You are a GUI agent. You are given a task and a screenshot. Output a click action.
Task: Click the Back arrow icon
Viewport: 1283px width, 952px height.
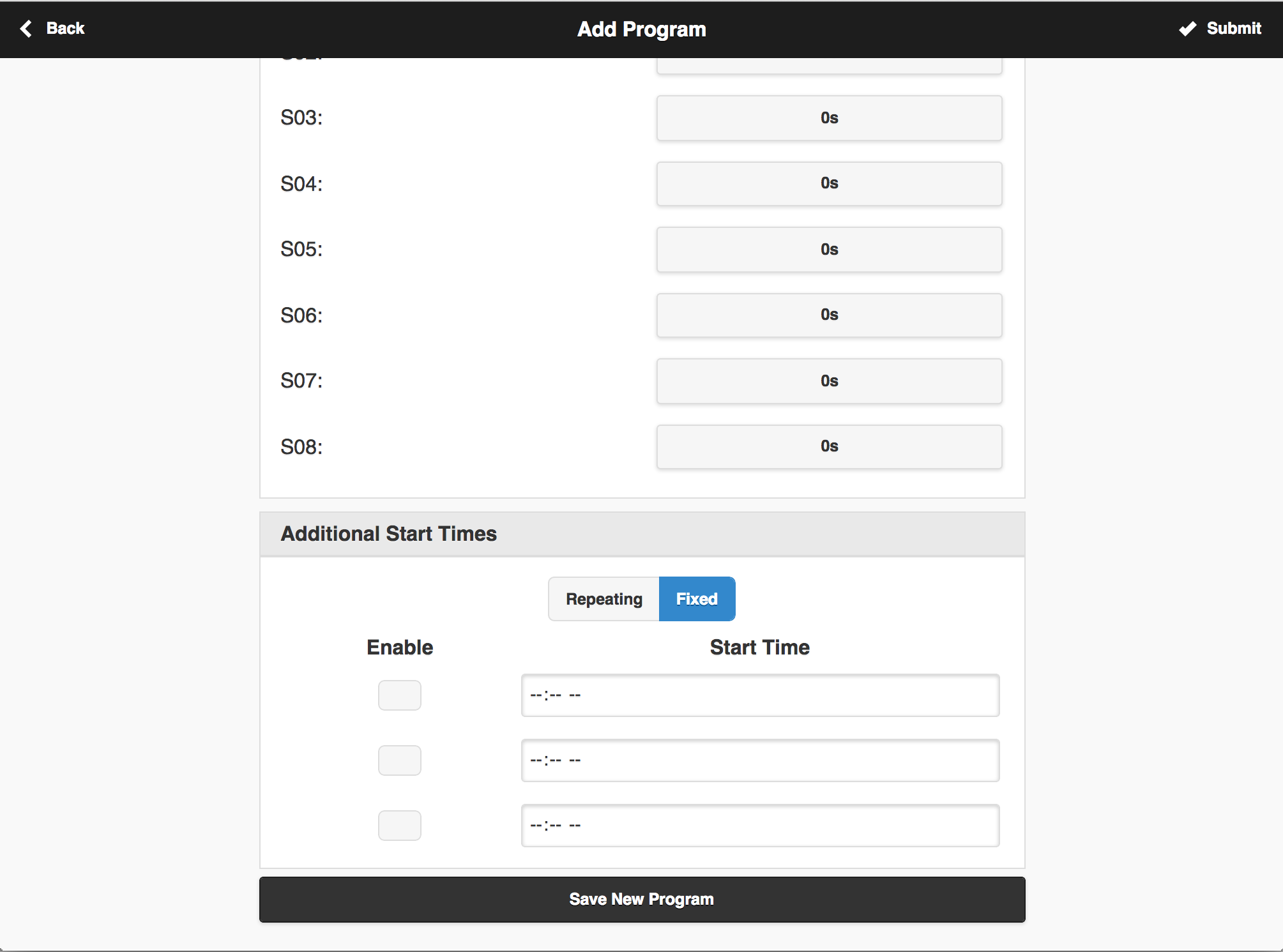pyautogui.click(x=26, y=29)
